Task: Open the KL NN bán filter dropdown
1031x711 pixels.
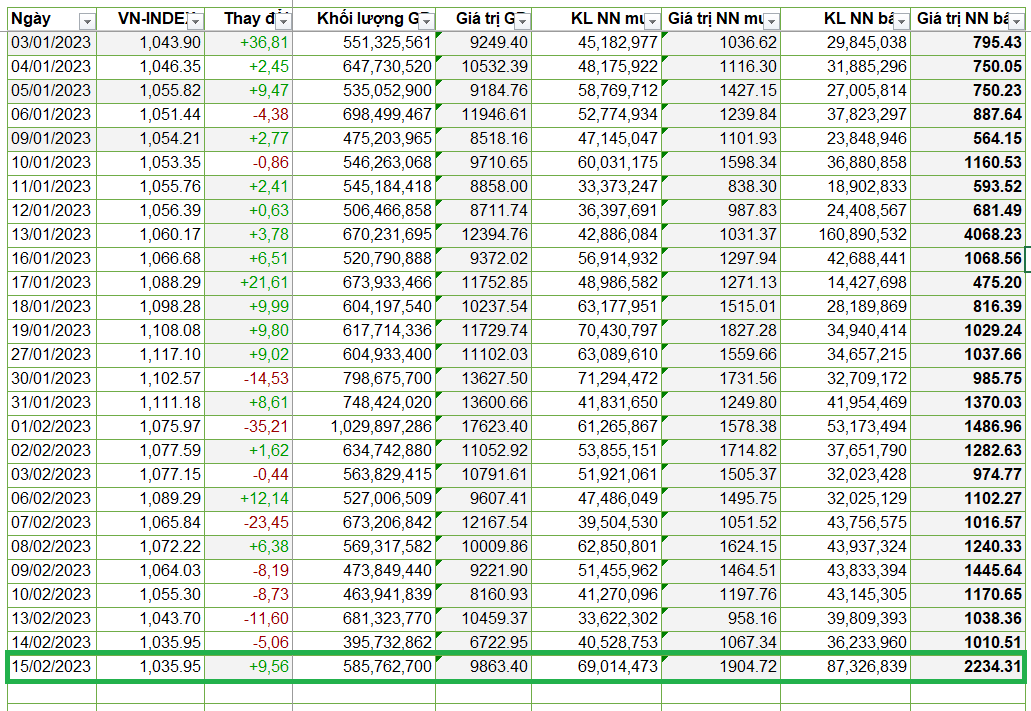Action: pyautogui.click(x=901, y=22)
